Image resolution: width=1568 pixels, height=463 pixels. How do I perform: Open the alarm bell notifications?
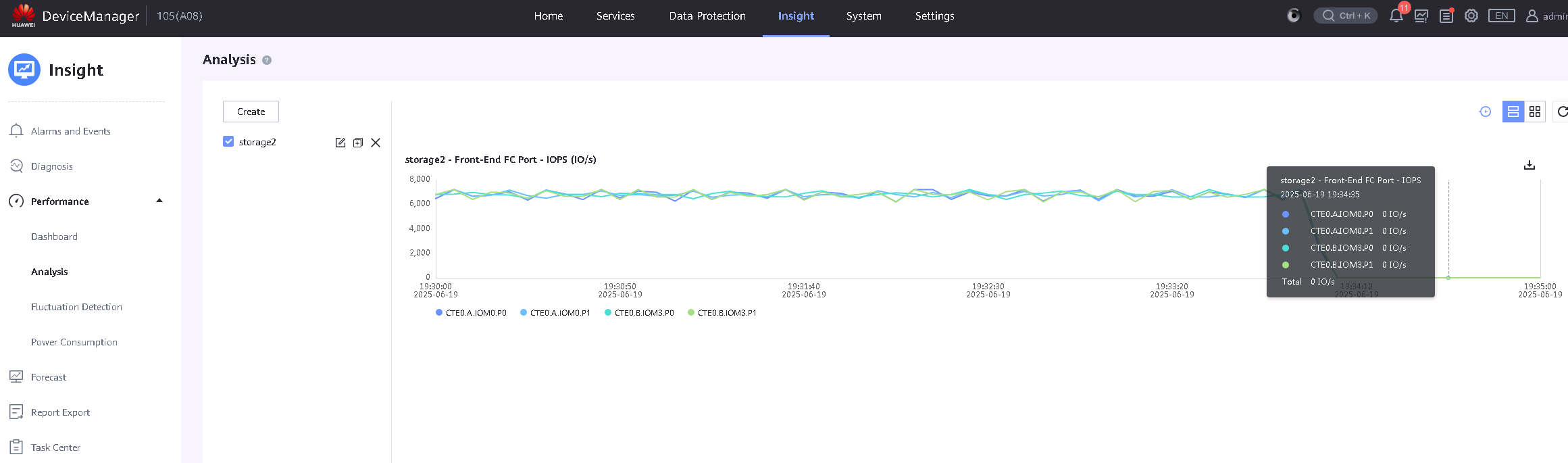click(x=1396, y=16)
